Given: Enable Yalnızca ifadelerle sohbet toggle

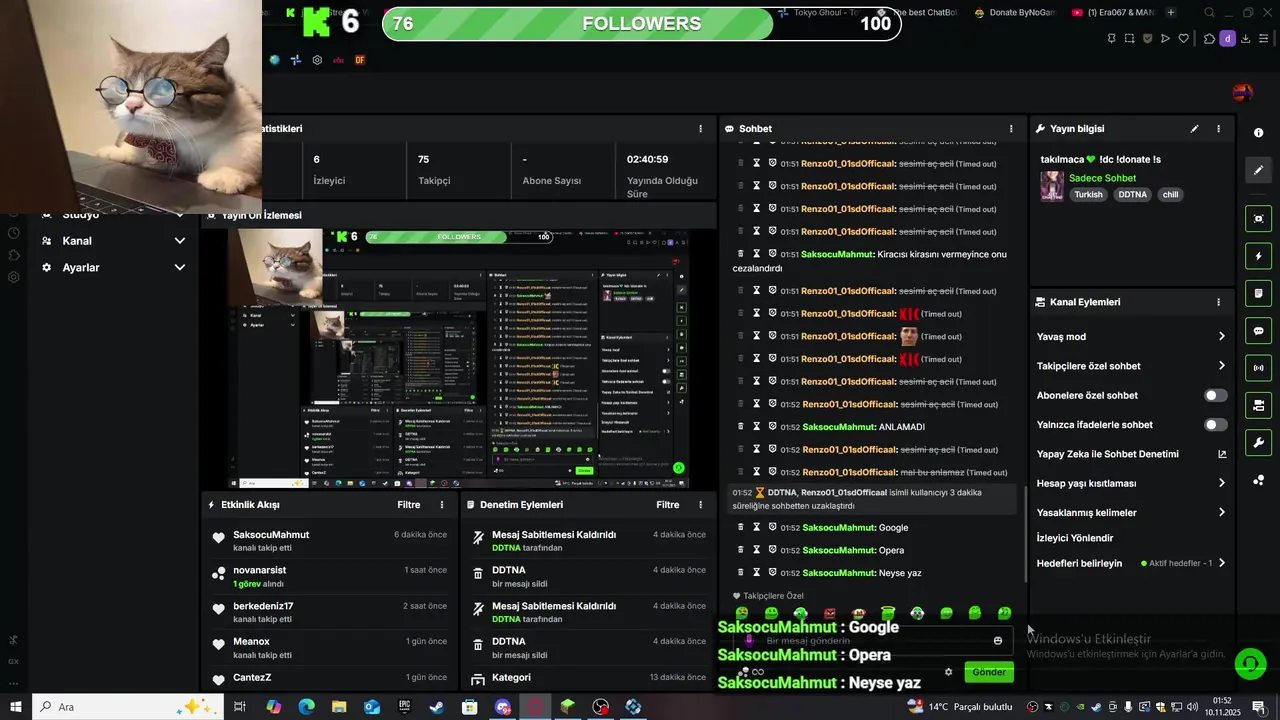Looking at the screenshot, I should pos(1215,425).
